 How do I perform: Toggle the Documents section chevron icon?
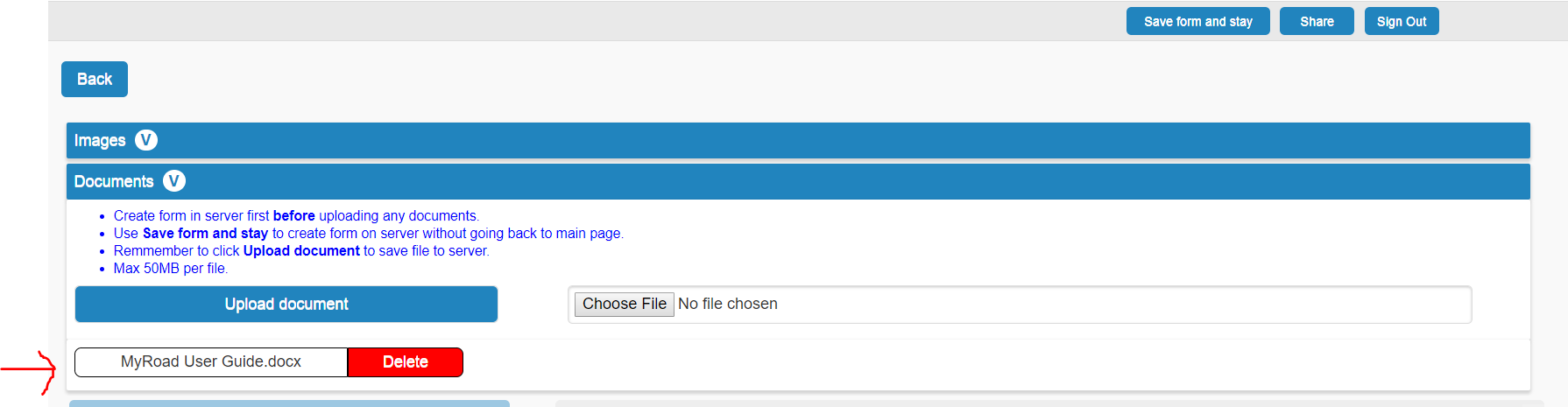pyautogui.click(x=174, y=181)
